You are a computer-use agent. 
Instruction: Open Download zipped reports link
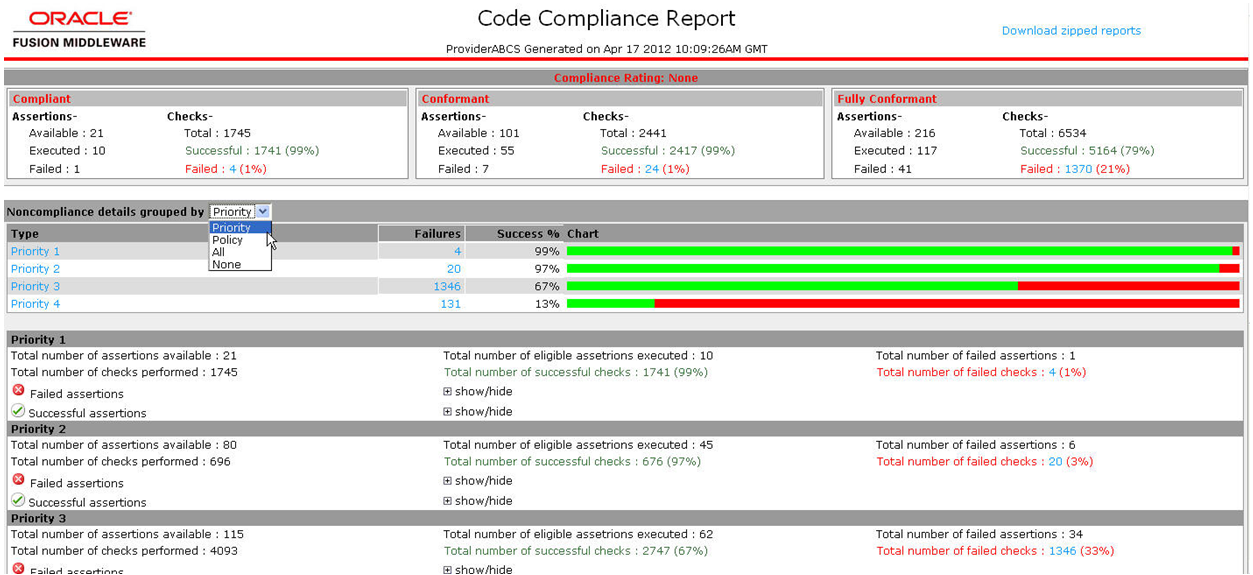(x=1071, y=31)
